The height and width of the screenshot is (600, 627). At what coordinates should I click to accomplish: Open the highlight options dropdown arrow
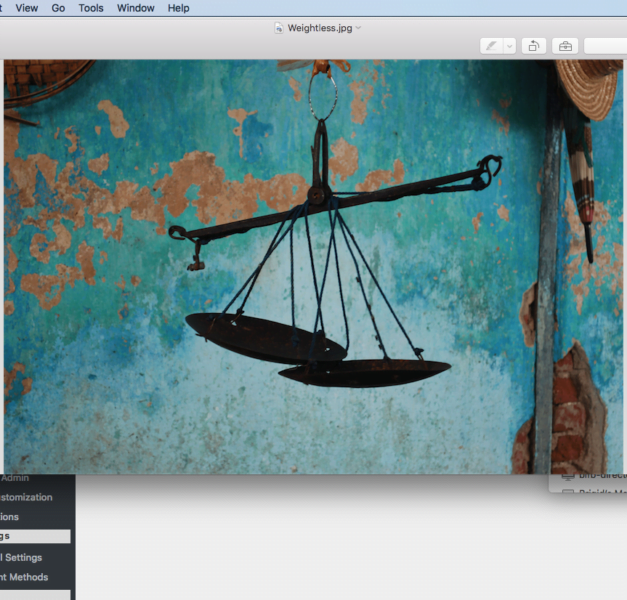(509, 46)
